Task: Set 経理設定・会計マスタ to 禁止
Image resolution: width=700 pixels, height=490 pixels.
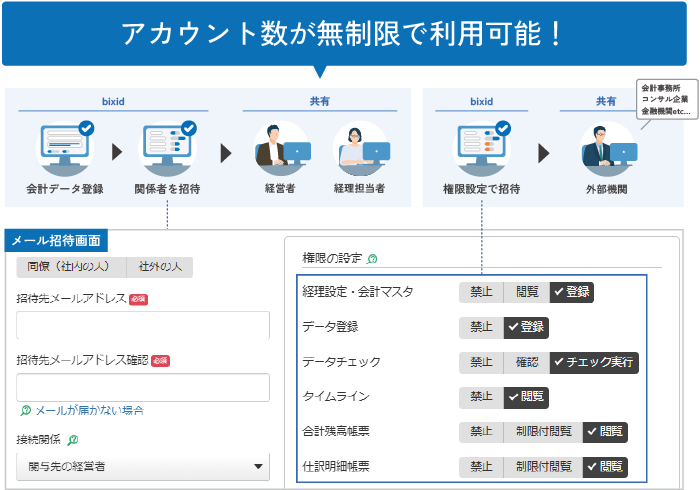Action: [481, 292]
